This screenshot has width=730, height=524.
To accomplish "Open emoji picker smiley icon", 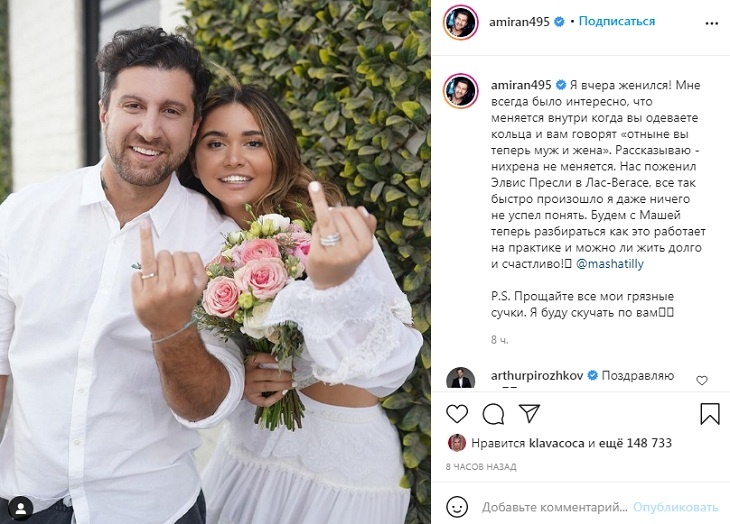I will pos(457,507).
